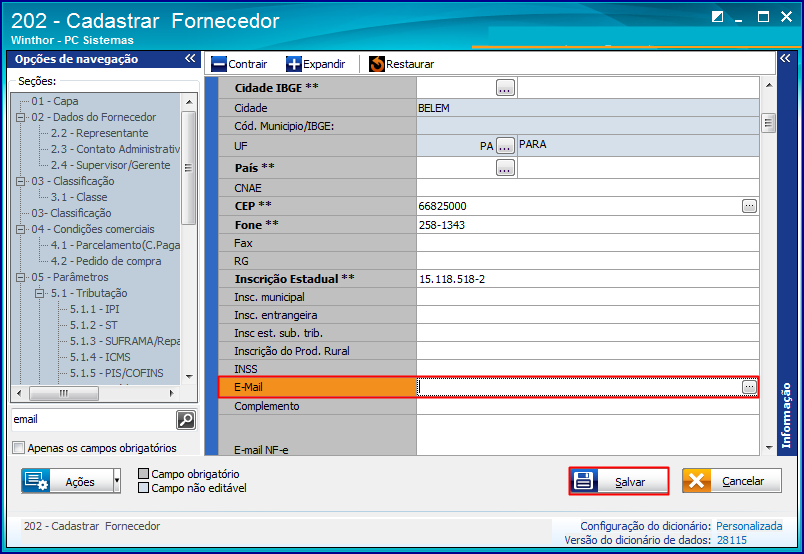This screenshot has width=804, height=554.
Task: Click the Cancelar X icon
Action: point(696,481)
